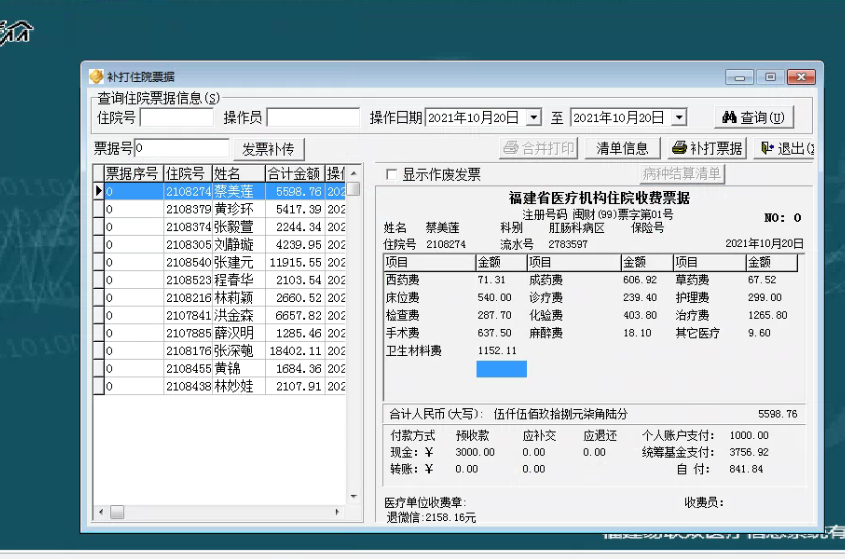The image size is (845, 559).
Task: Click the 病种结算清单 button
Action: (682, 174)
